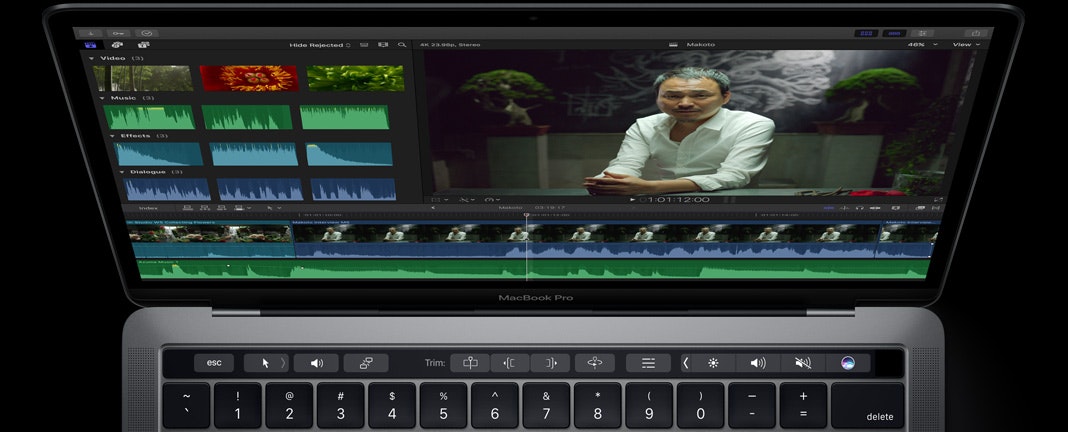Screen dimensions: 1068x432
Task: Tap the Siri button on Touch Bar
Action: click(x=847, y=363)
